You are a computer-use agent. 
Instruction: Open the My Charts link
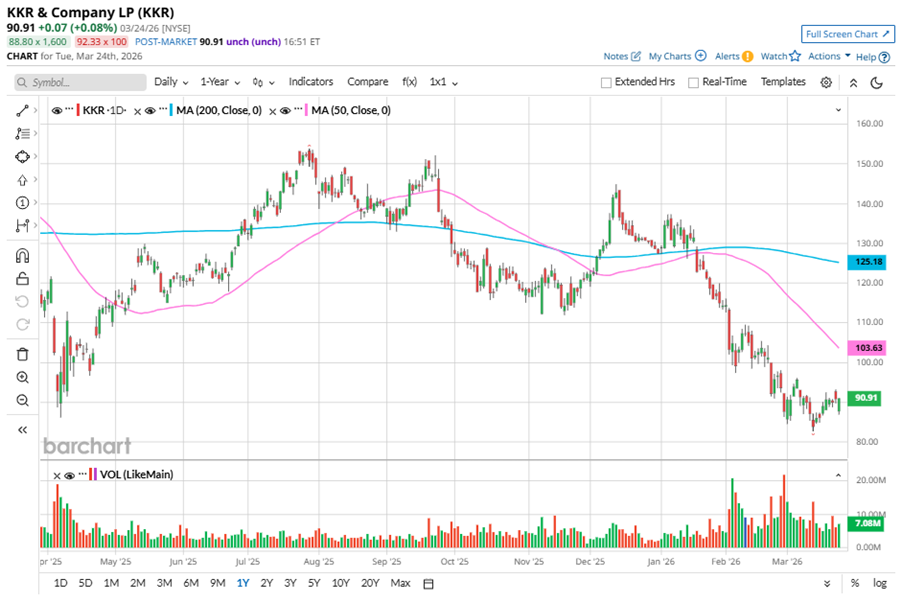click(670, 56)
